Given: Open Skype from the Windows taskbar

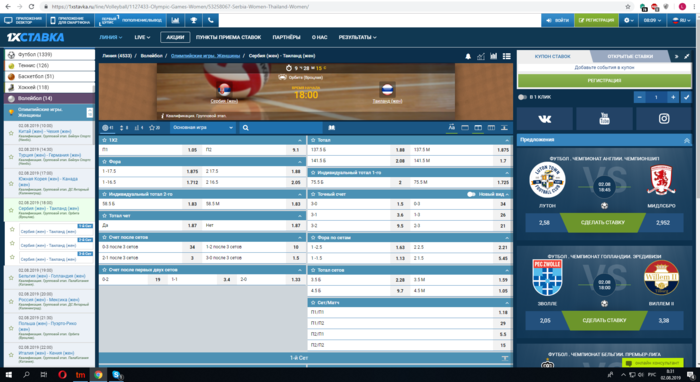Looking at the screenshot, I should pos(116,374).
